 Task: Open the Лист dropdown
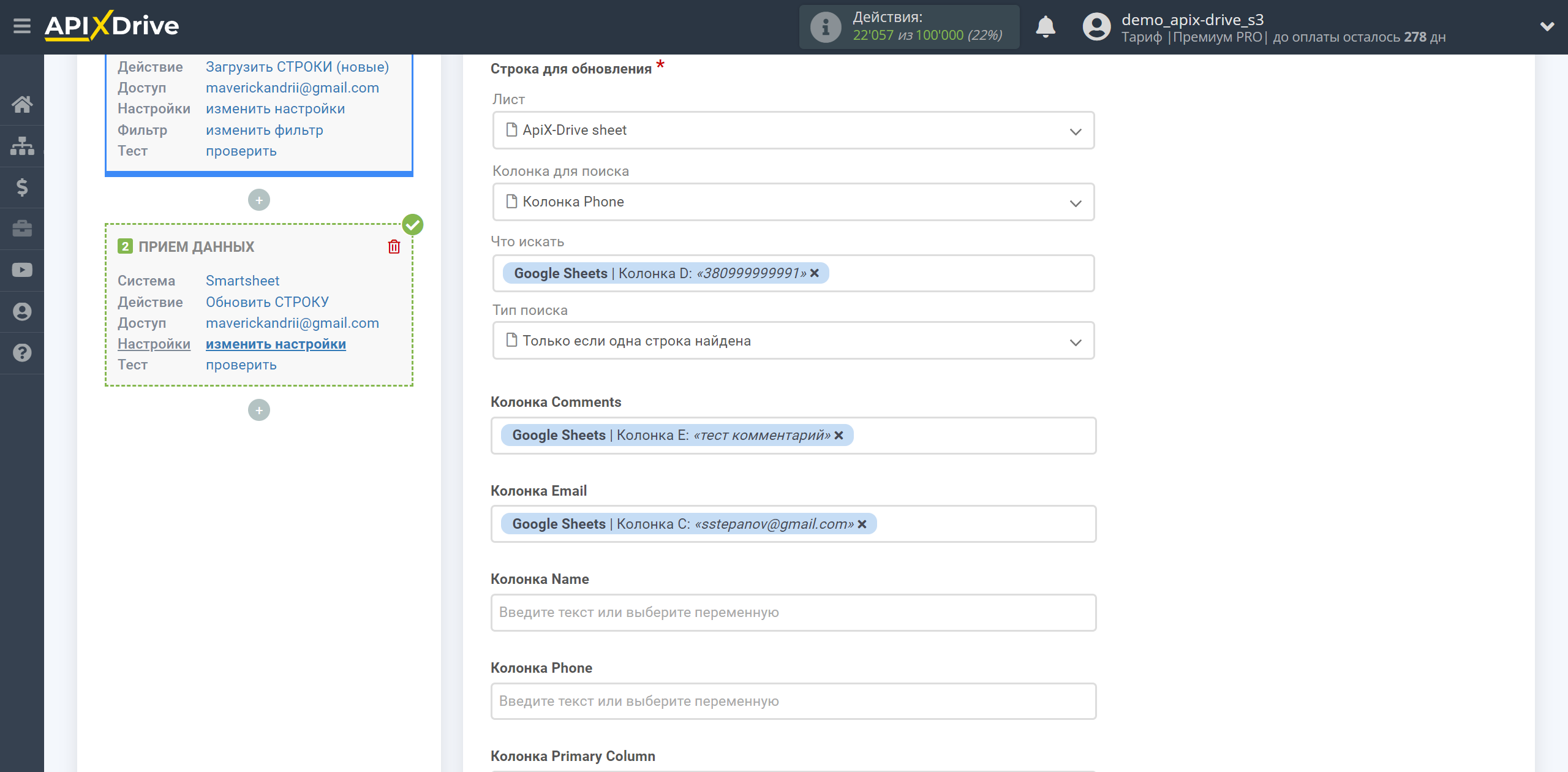(793, 130)
